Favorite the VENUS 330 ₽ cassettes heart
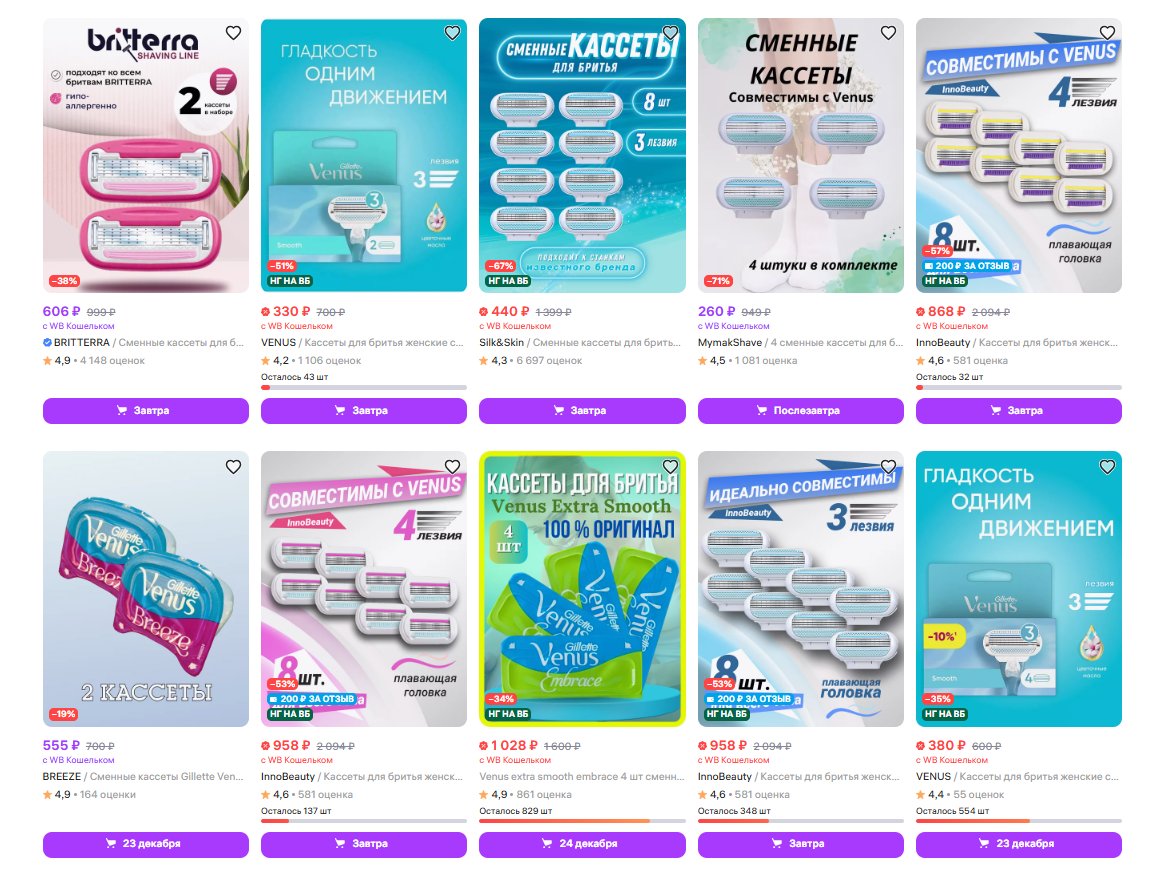1167x869 pixels. 452,33
